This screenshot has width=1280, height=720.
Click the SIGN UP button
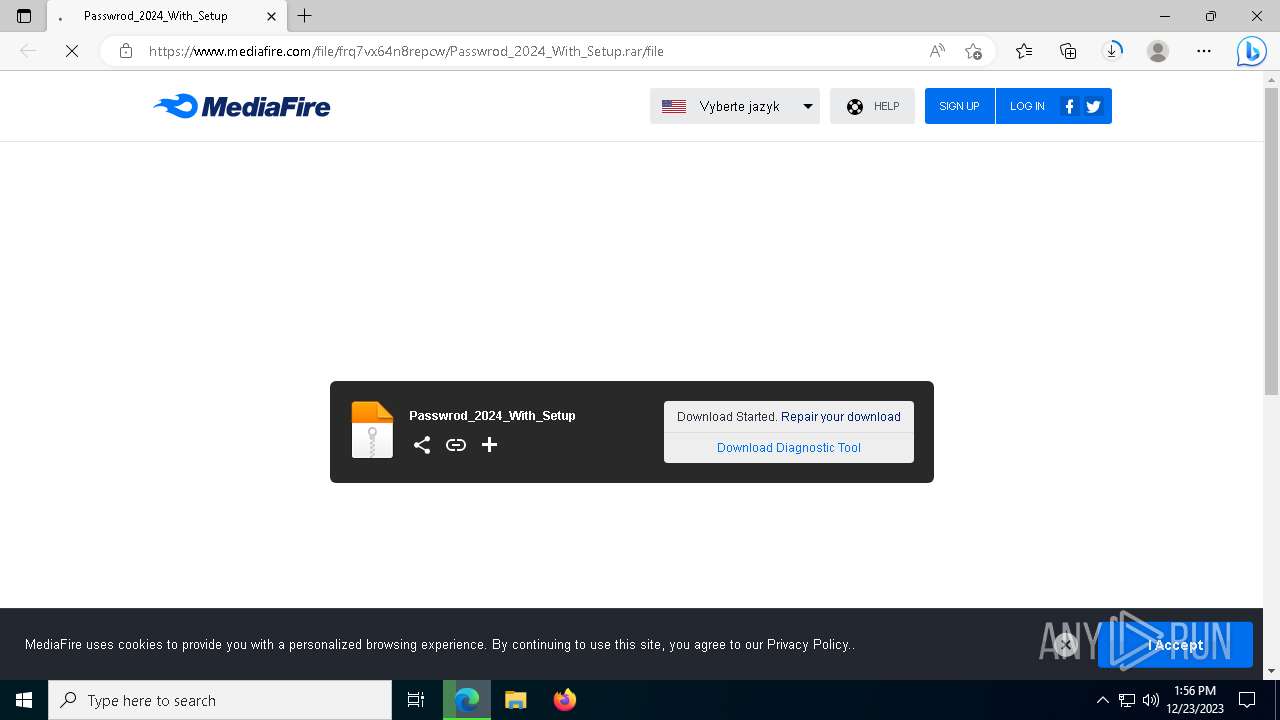959,106
